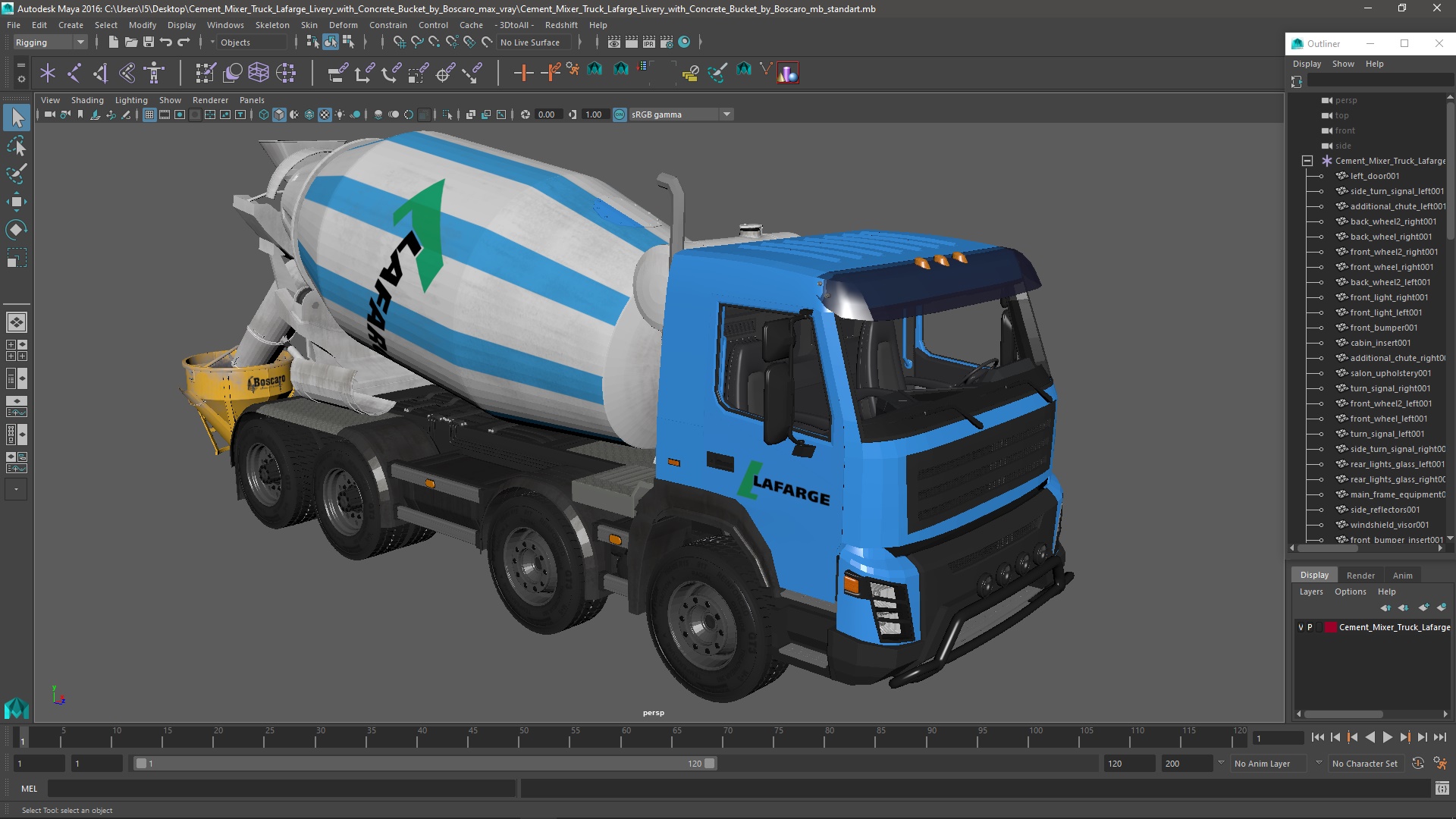1456x819 pixels.
Task: Undo the last action
Action: click(166, 42)
